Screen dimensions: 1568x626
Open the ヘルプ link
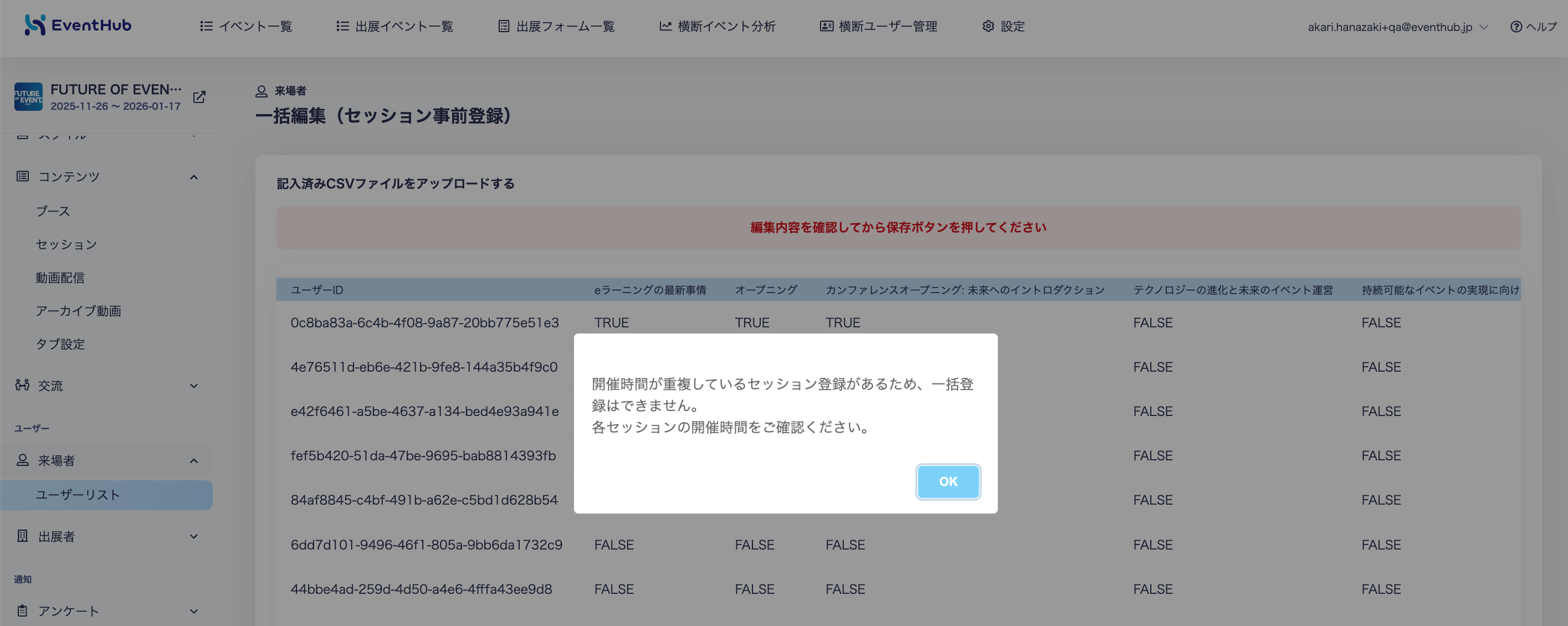pos(1533,27)
